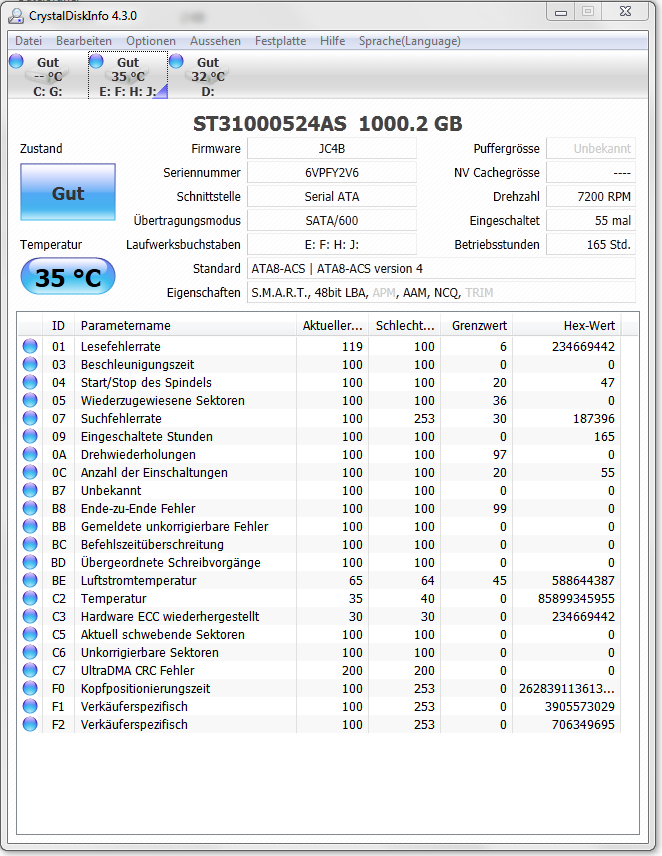Click the Grenzwert column header
Screen dimensions: 662x856
pyautogui.click(x=476, y=326)
